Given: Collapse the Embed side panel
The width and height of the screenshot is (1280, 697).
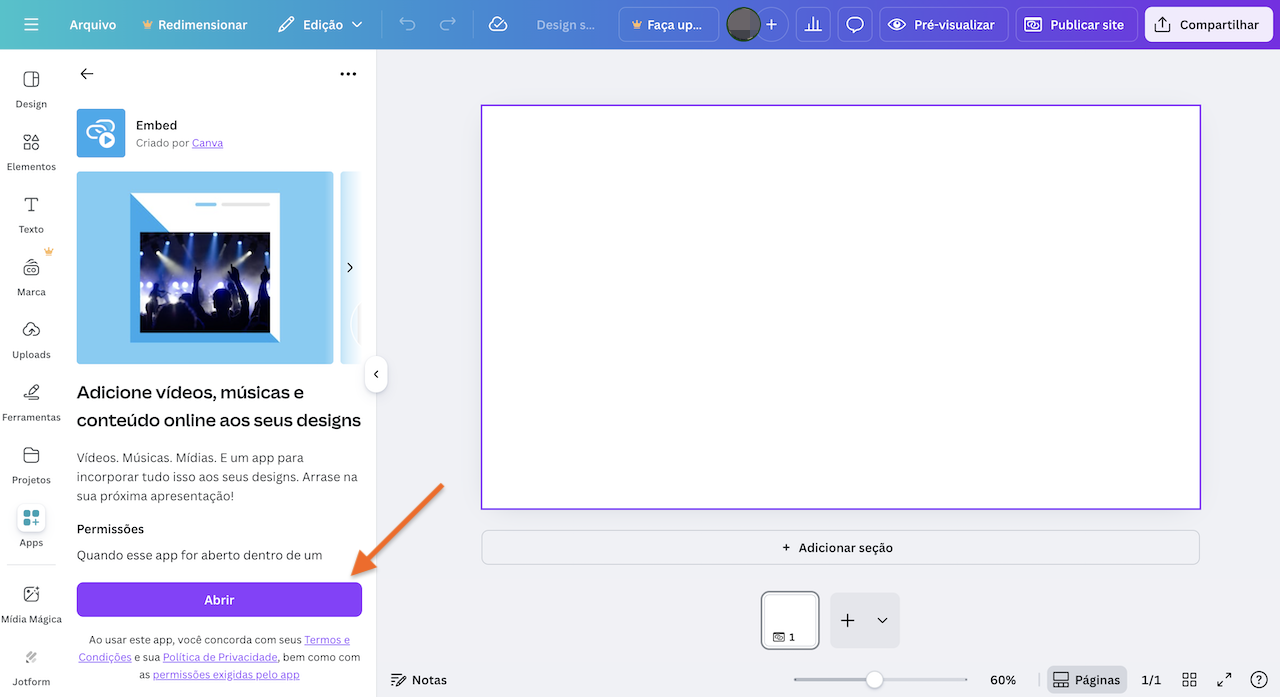Looking at the screenshot, I should pos(376,374).
